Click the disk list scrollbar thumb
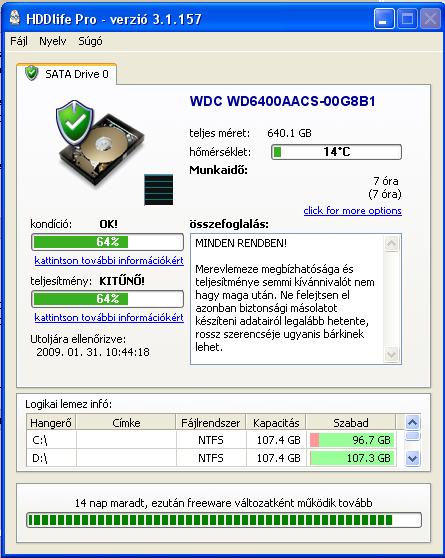This screenshot has height=558, width=445. [413, 436]
